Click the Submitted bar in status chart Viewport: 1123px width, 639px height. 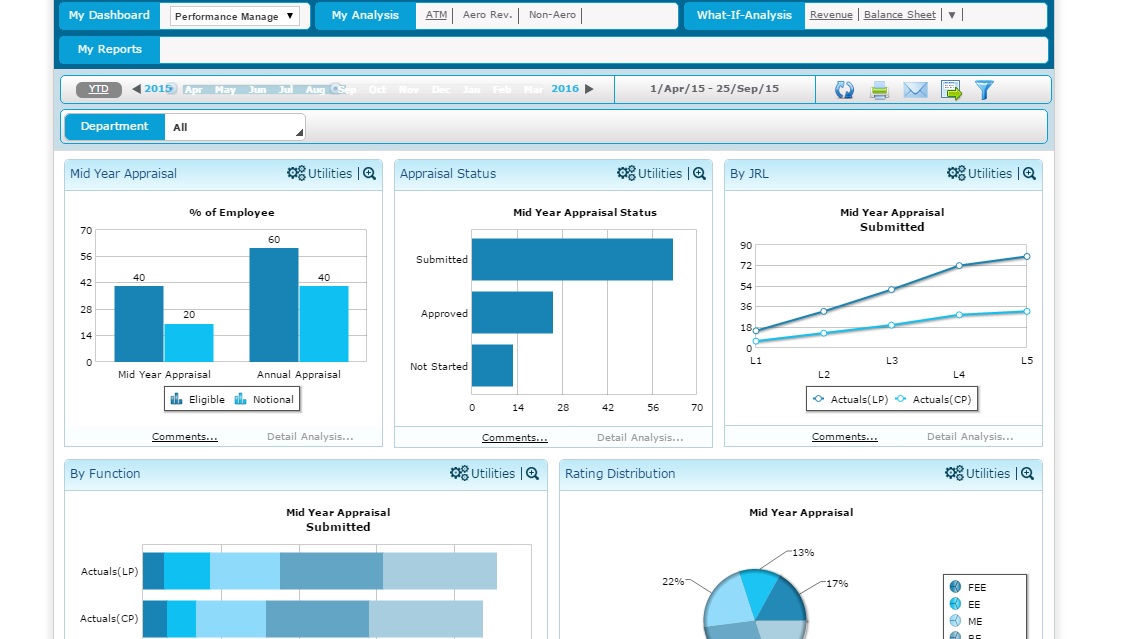[572, 259]
